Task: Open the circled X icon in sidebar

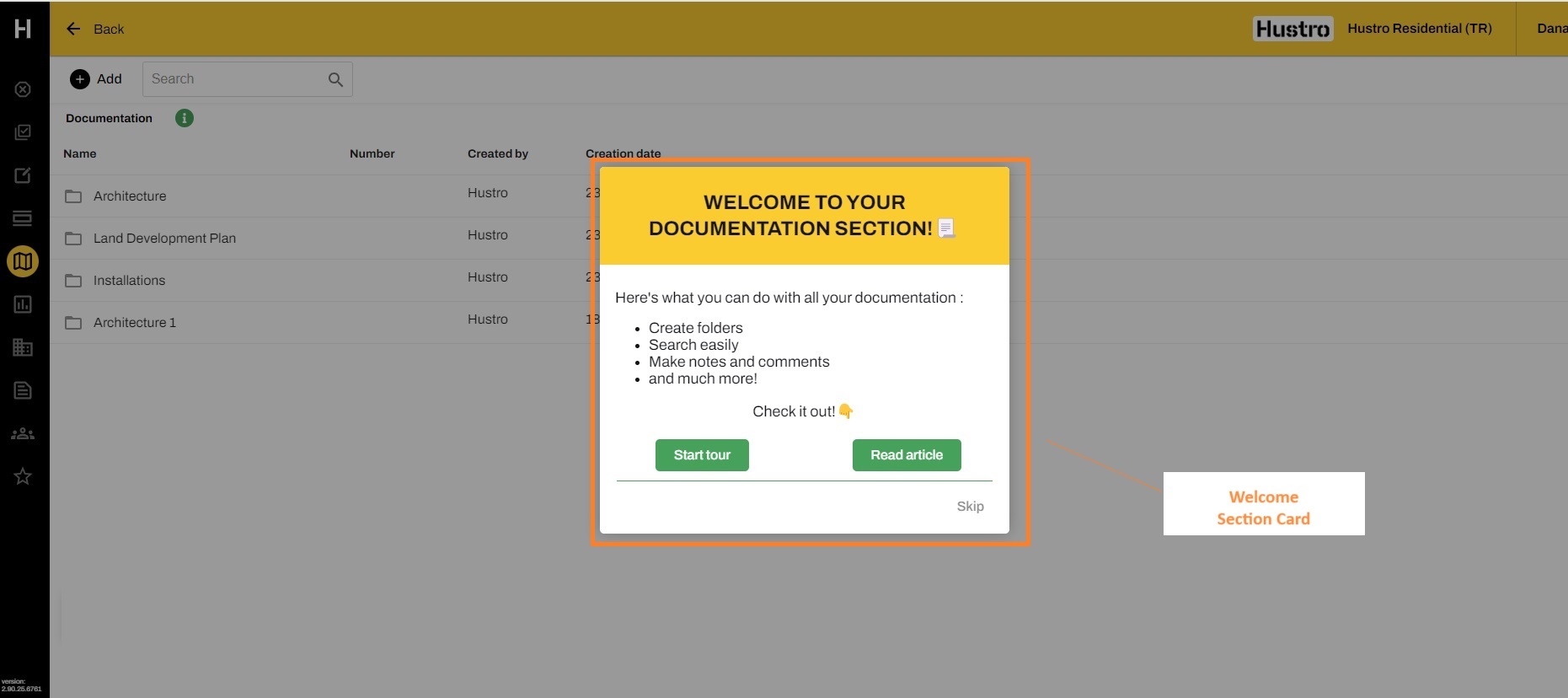Action: 23,89
